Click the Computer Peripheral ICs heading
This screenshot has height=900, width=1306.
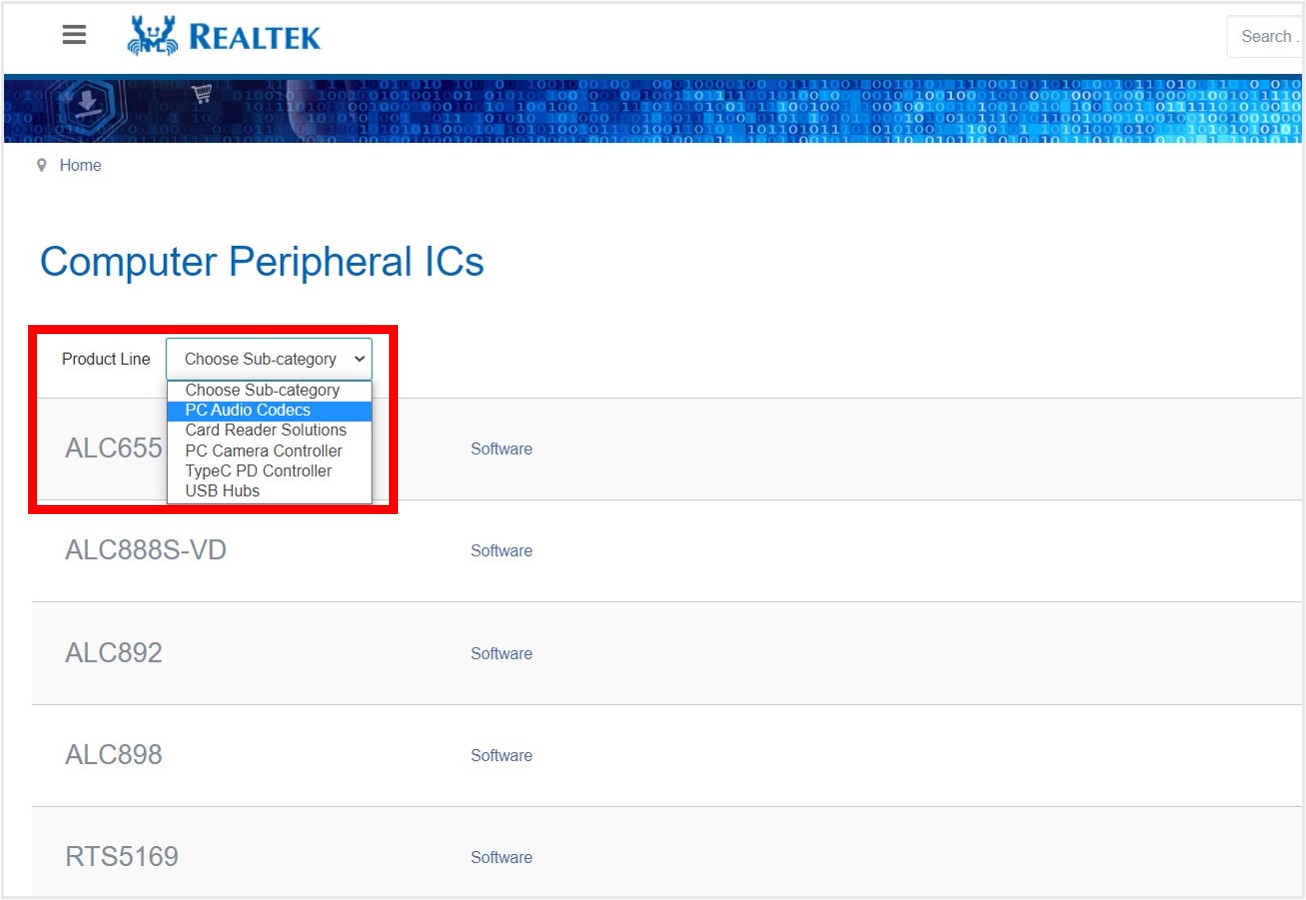tap(262, 262)
